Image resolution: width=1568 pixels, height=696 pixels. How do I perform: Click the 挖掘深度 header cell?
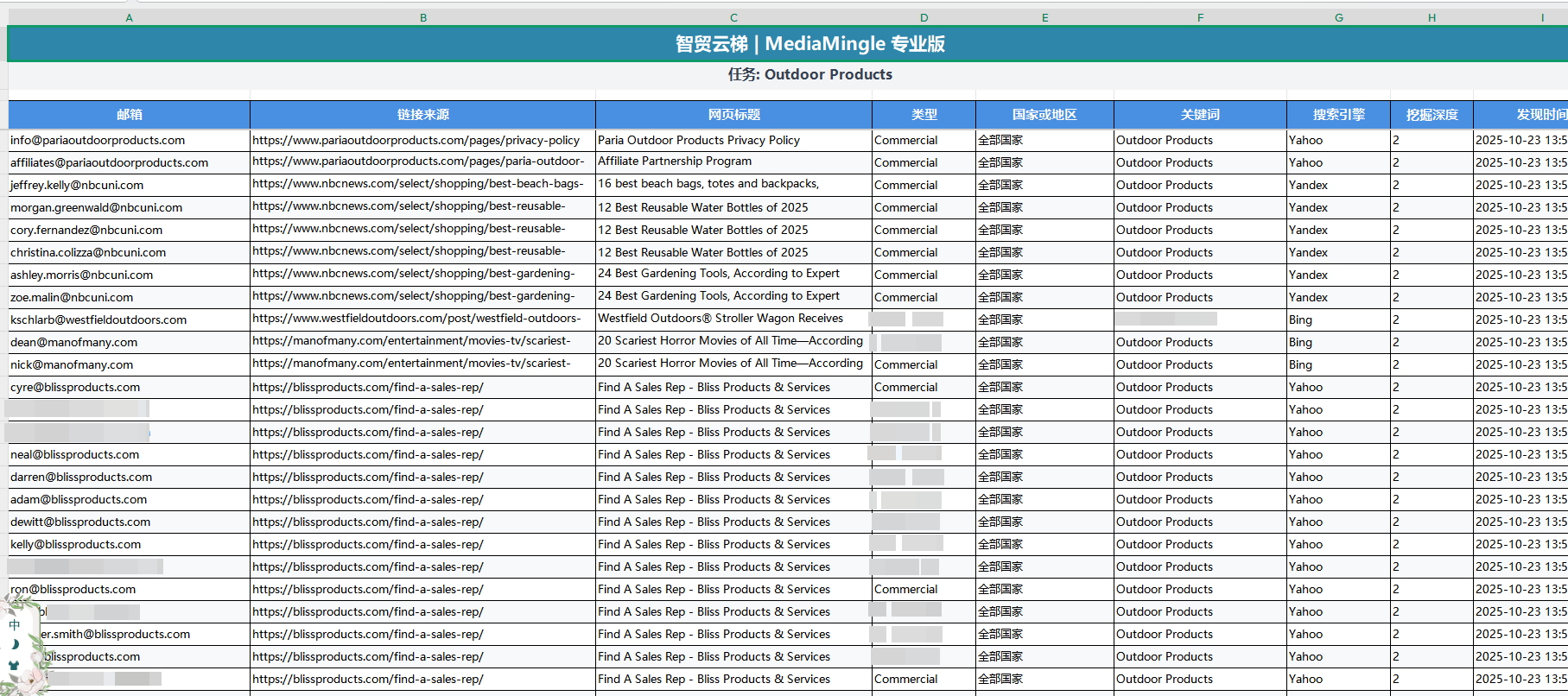(x=1432, y=115)
